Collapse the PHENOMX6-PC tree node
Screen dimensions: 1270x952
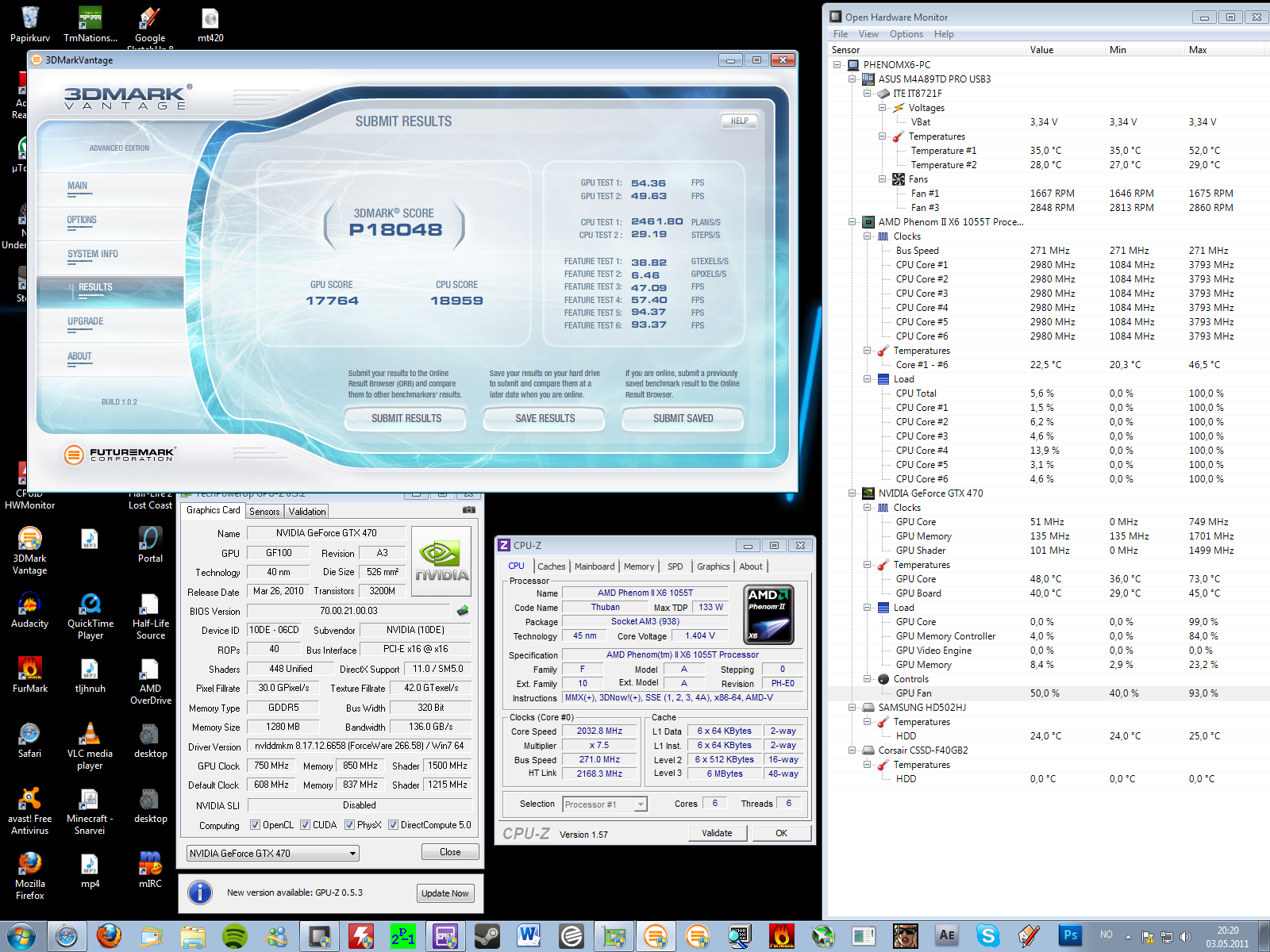point(837,65)
